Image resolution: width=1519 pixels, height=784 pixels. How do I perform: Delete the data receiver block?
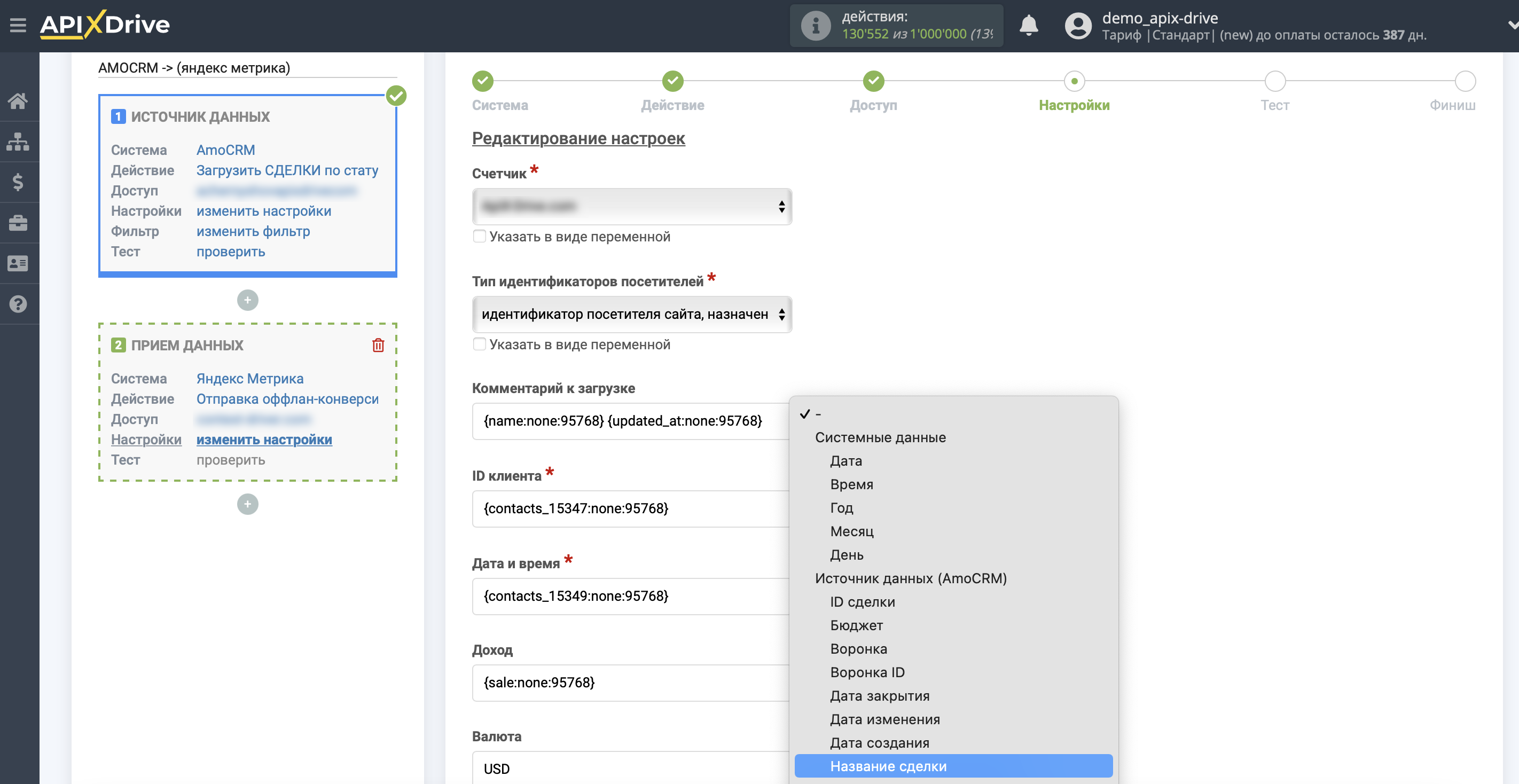pyautogui.click(x=378, y=345)
